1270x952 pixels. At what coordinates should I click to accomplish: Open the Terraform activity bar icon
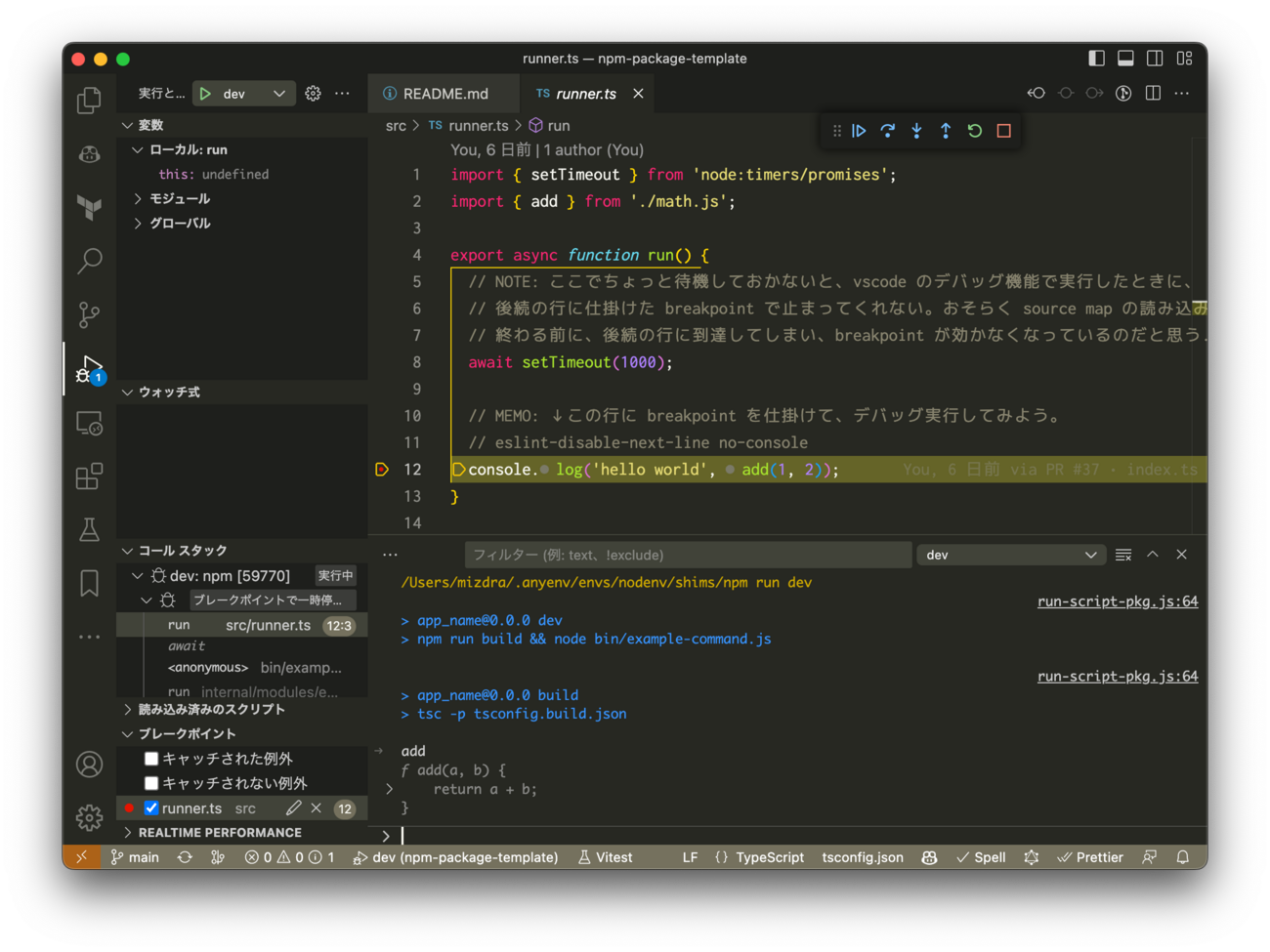click(89, 207)
